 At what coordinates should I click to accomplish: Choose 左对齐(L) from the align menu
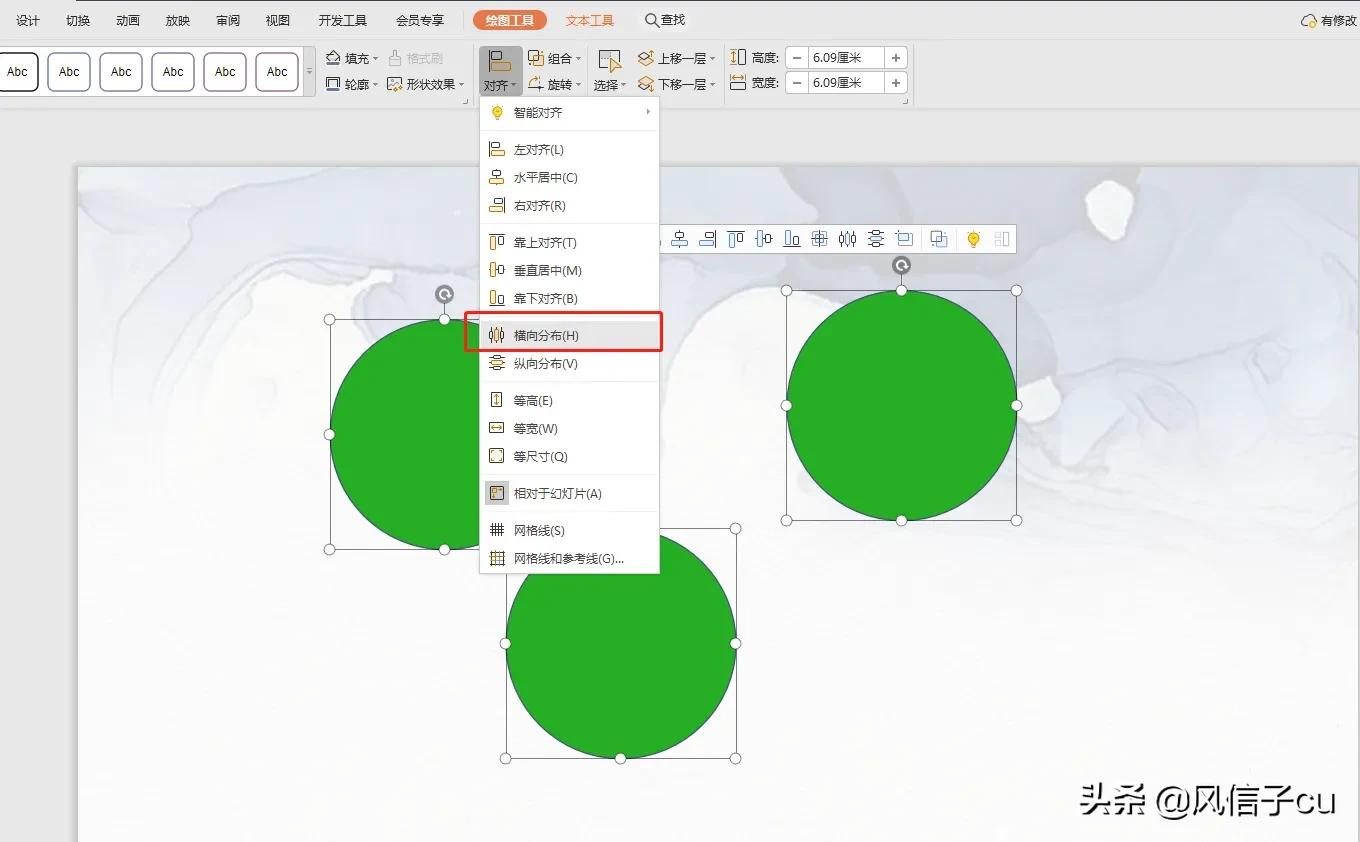point(569,150)
